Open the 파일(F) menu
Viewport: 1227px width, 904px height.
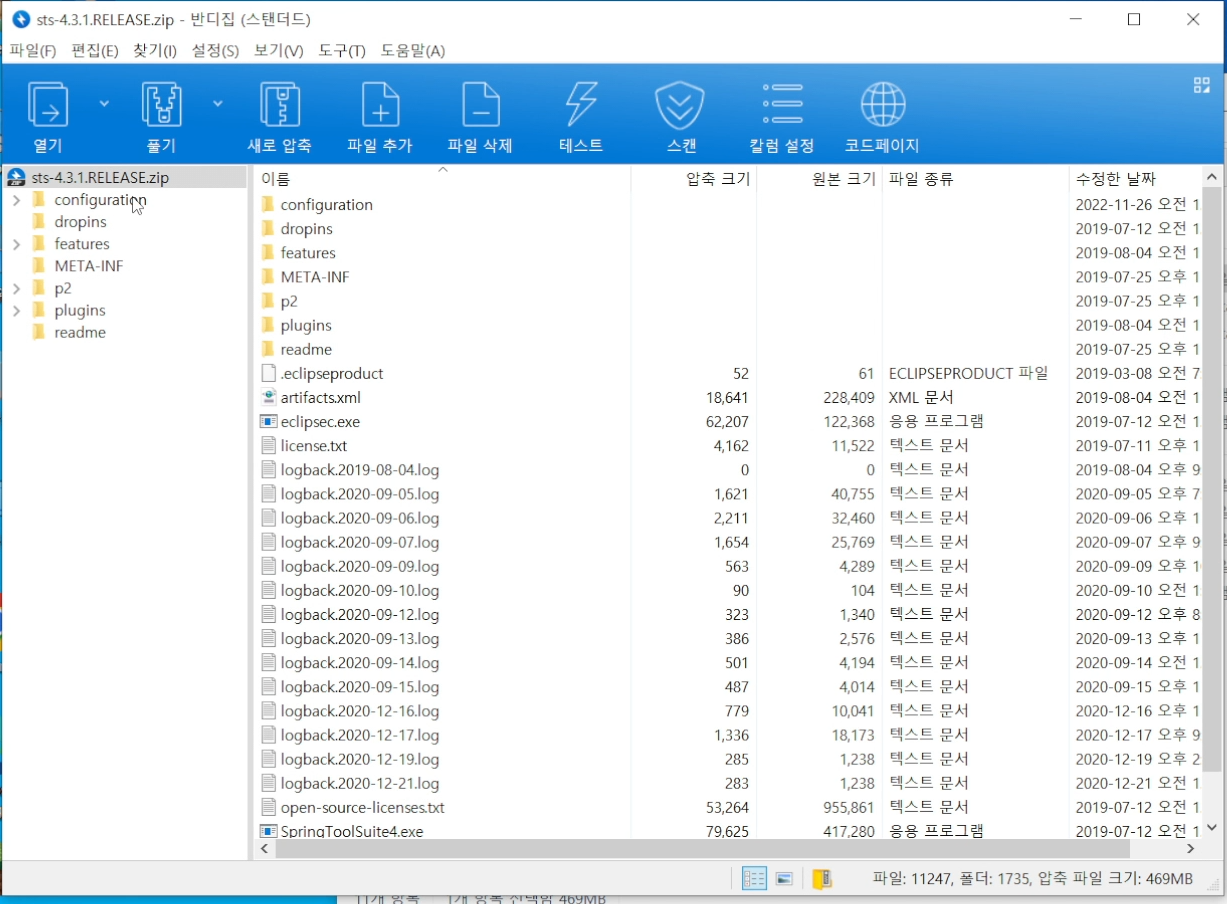[32, 50]
